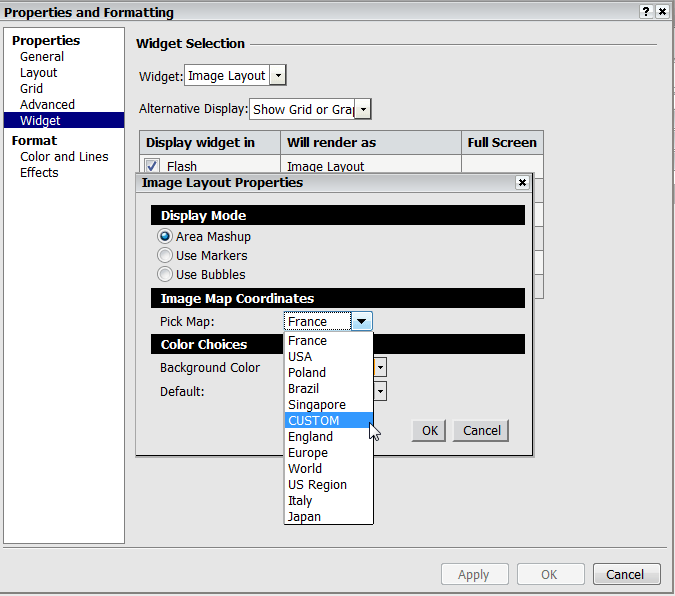The width and height of the screenshot is (675, 596).
Task: Expand the Alternative Display dropdown
Action: tap(364, 109)
